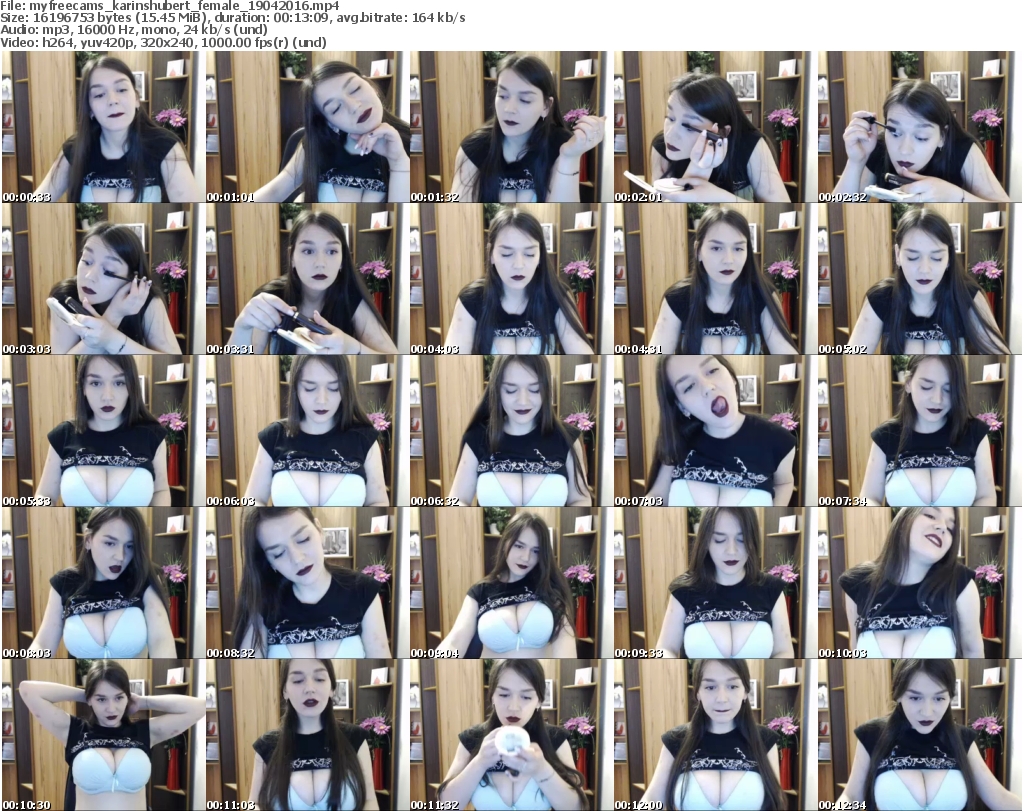Select the 'Size: 16196753 bytes' line
The width and height of the screenshot is (1024, 811).
[x=232, y=18]
